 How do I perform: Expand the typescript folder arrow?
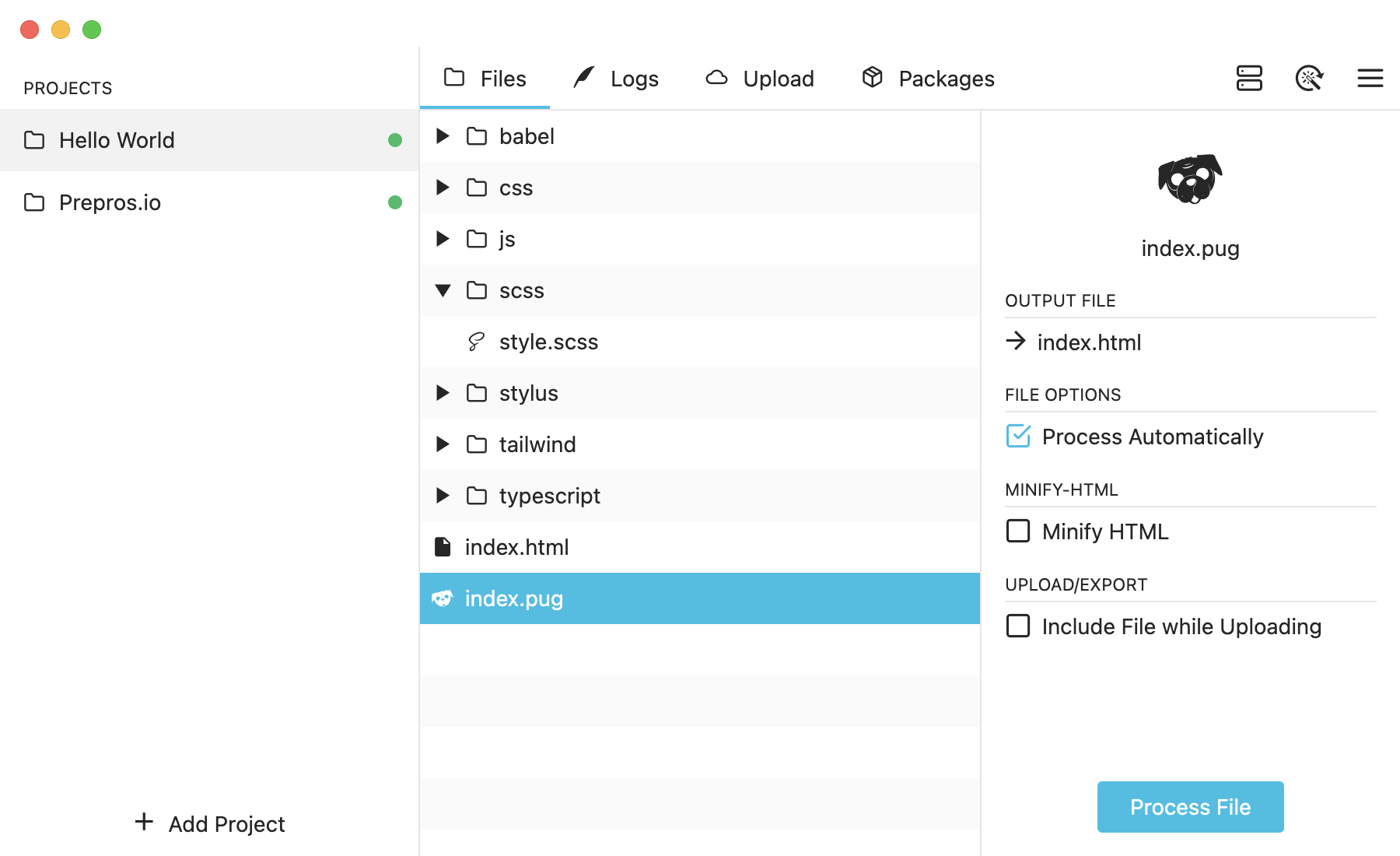(443, 496)
